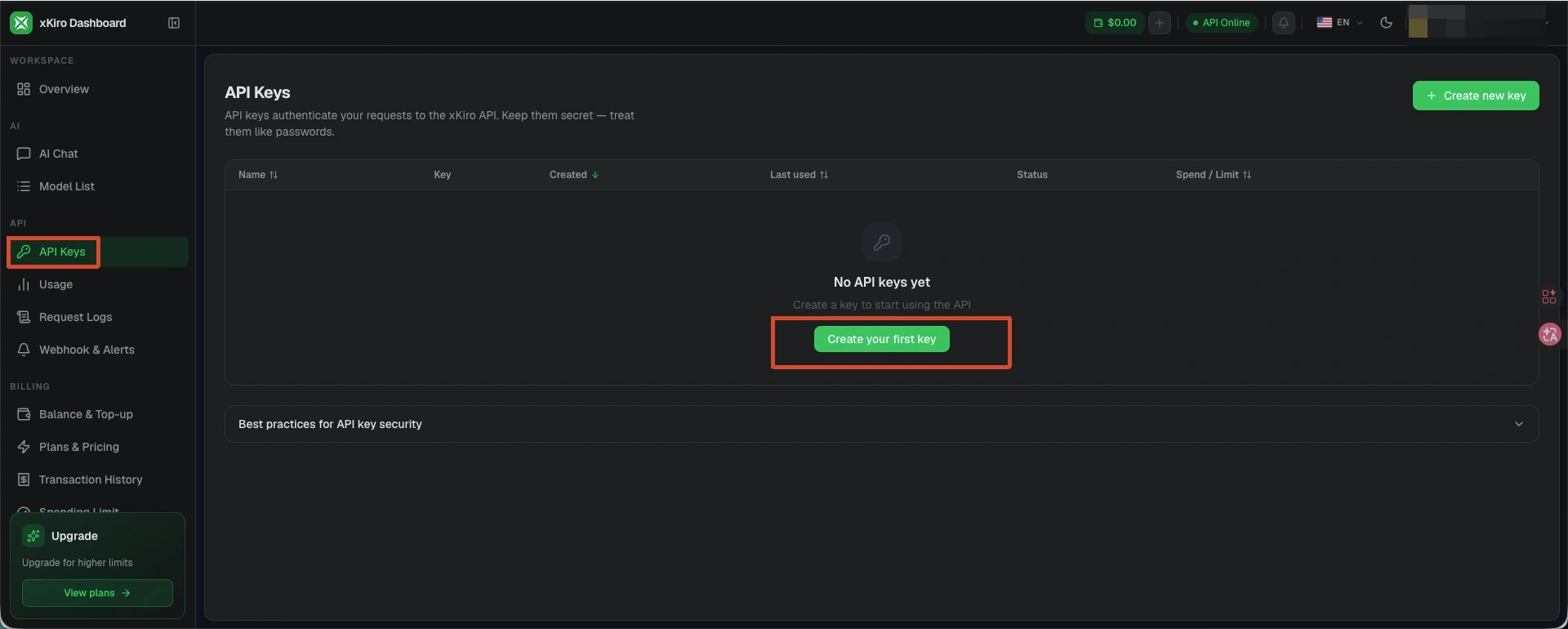Click the "API Keys" page heading
The height and width of the screenshot is (629, 1568).
[257, 92]
